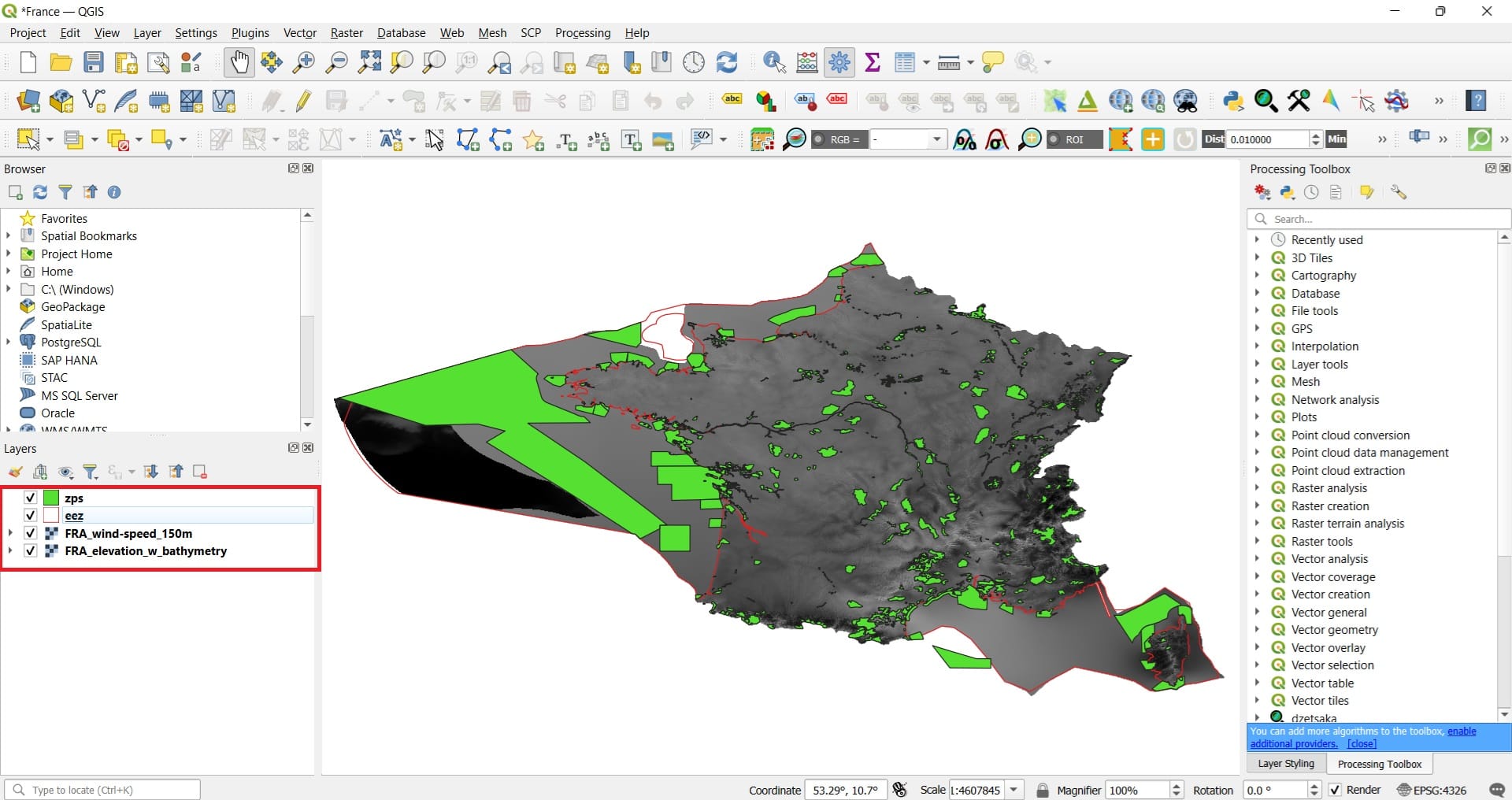Expand the FRA_elevation_w_bathymetry layer legend
Viewport: 1512px width, 800px height.
click(10, 551)
